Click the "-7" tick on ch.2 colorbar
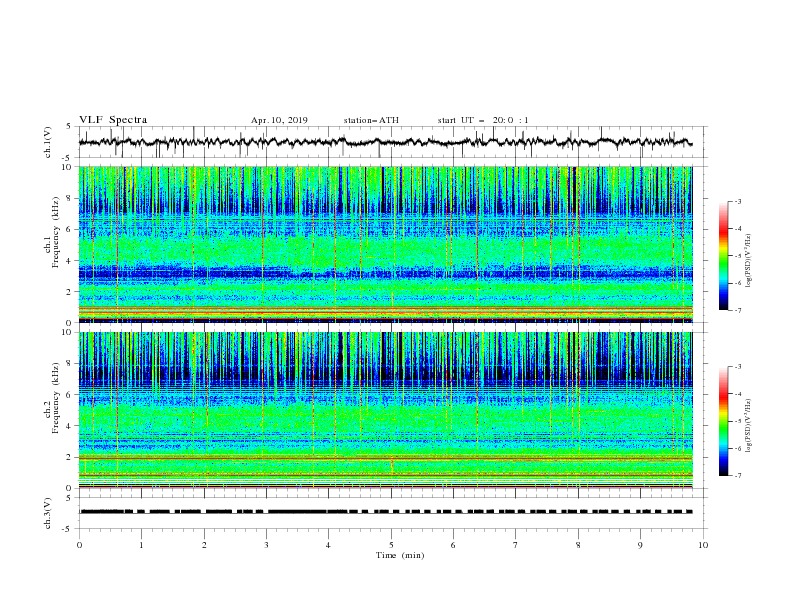This screenshot has width=792, height=612. pos(737,475)
